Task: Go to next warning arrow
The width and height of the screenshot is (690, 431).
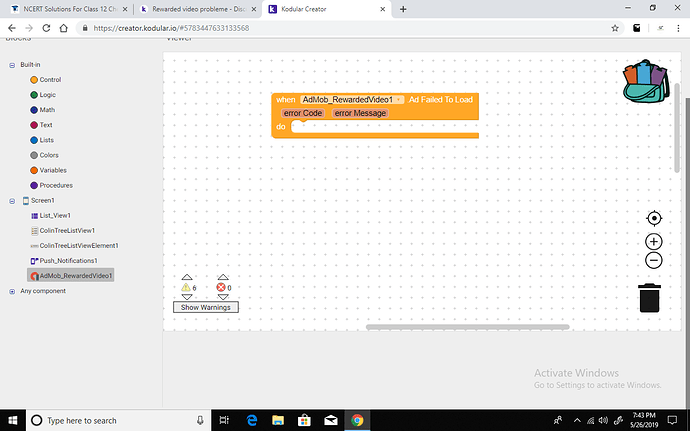Action: click(x=187, y=297)
